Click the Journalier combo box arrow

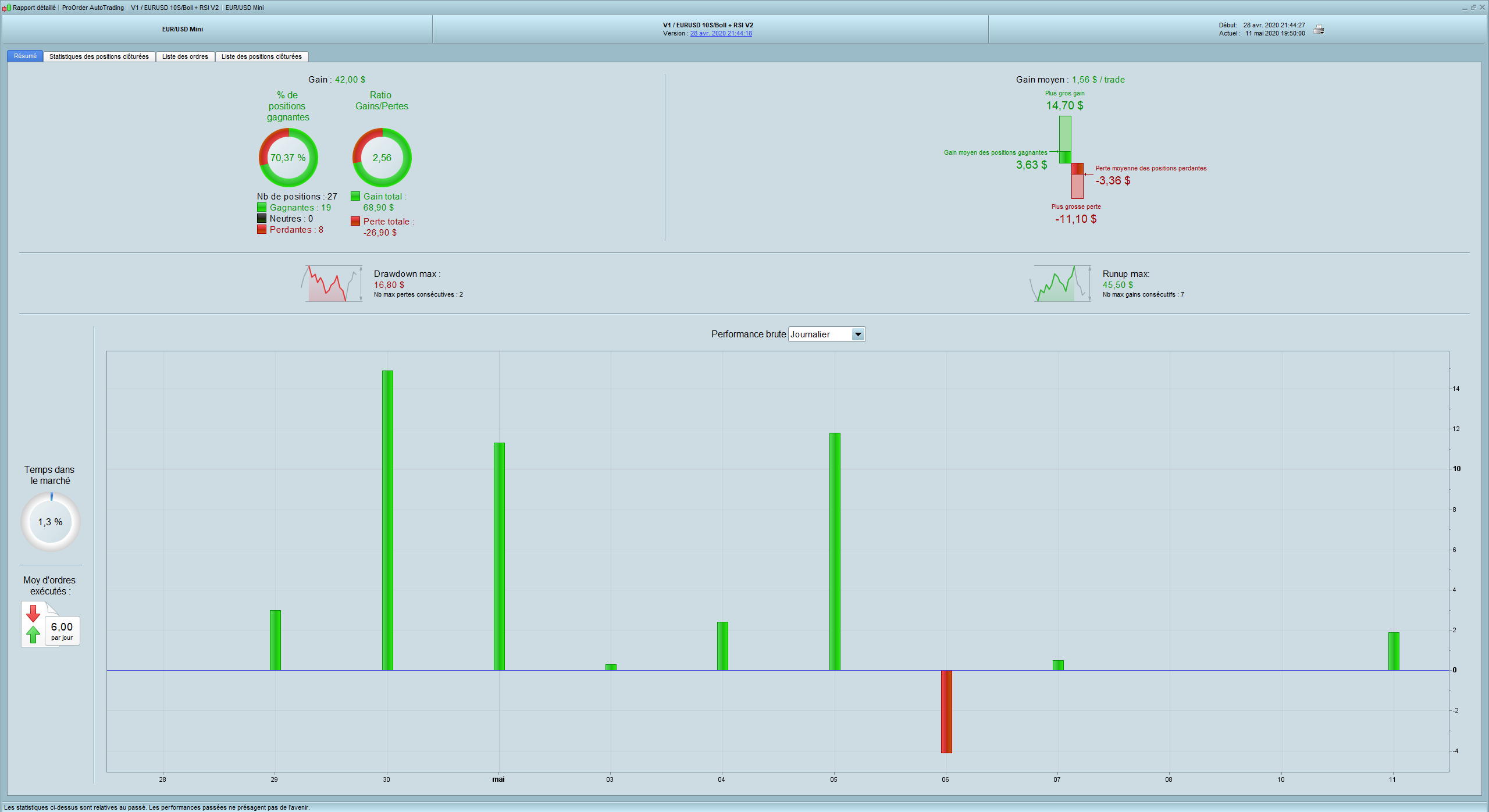click(858, 334)
